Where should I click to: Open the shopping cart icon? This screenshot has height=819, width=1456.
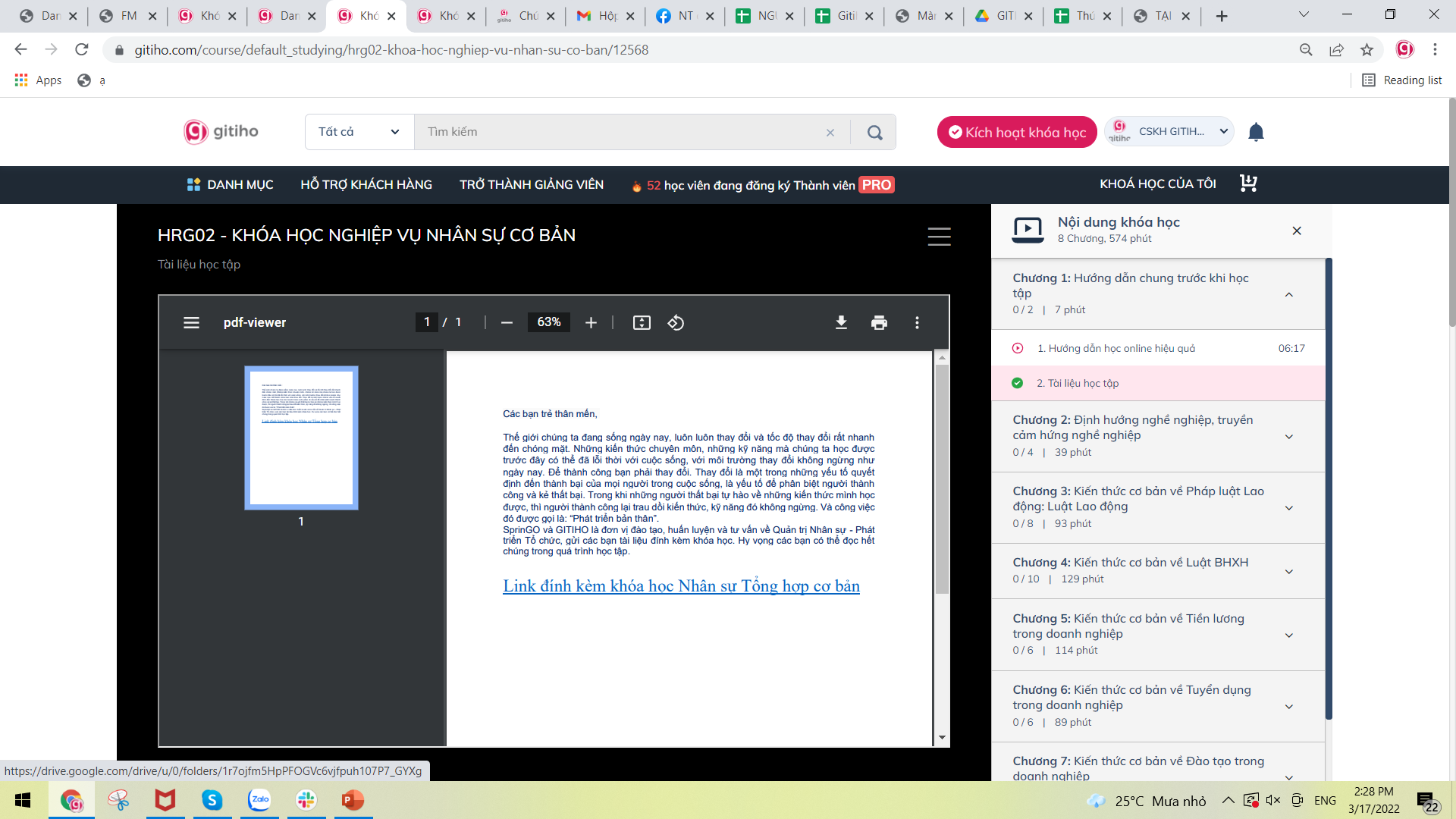point(1248,184)
